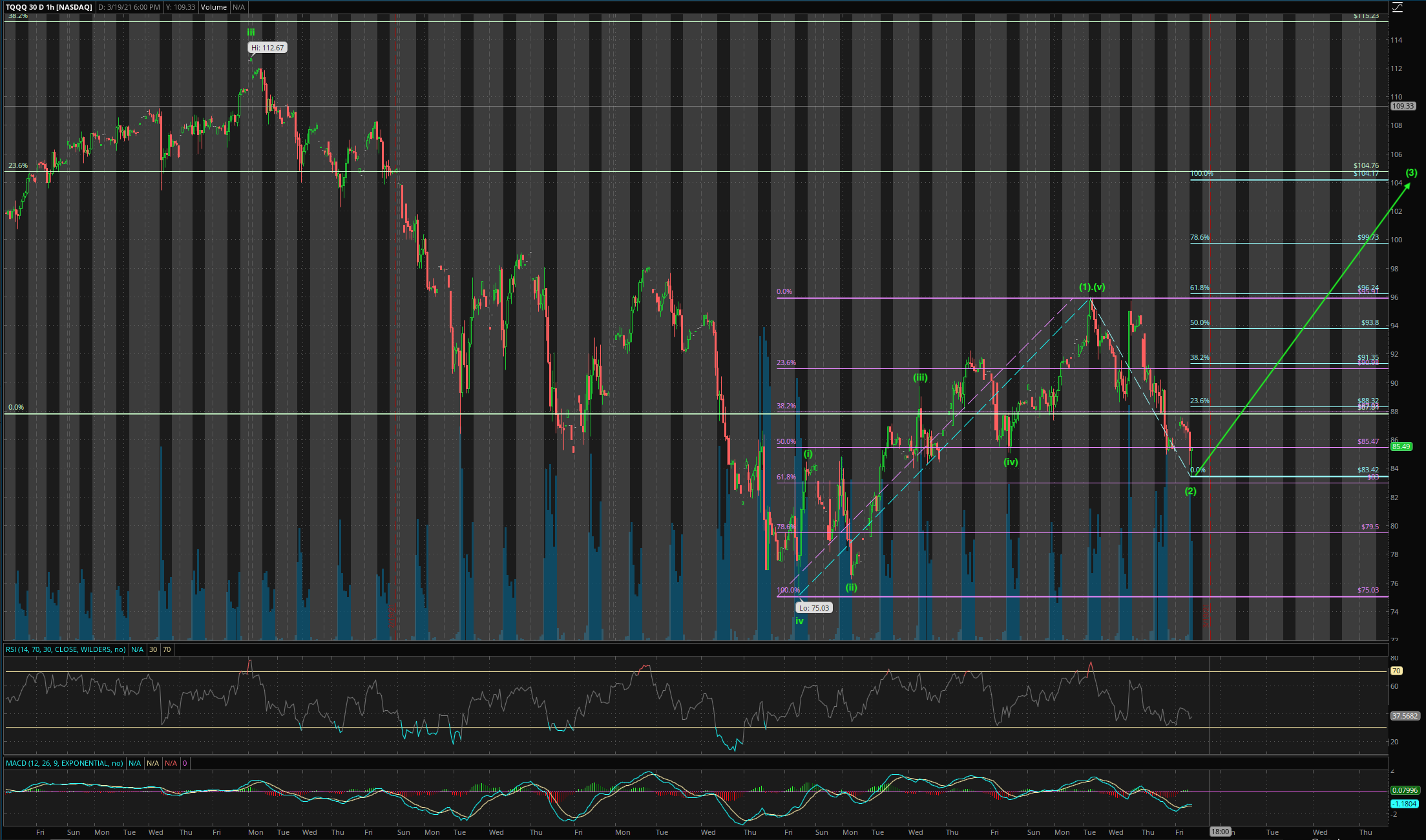The height and width of the screenshot is (840, 1426).
Task: Click the Hi: 112.67 price bubble
Action: [267, 48]
